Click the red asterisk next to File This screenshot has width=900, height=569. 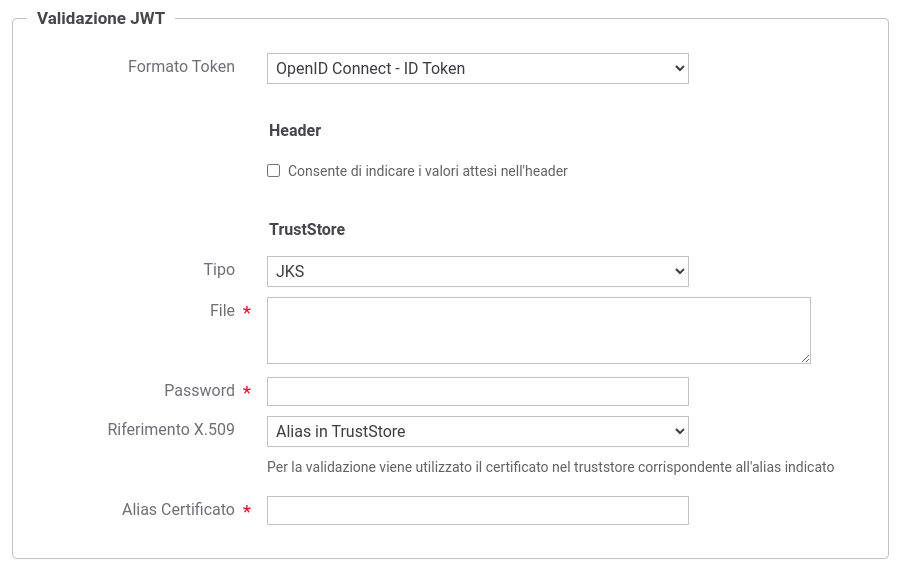coord(247,311)
